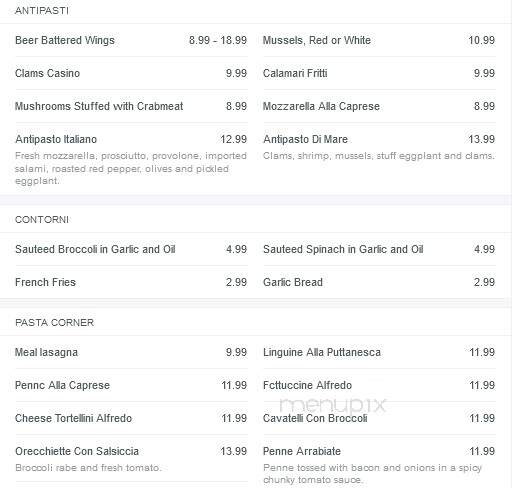Click Mussels, Red or White
Image resolution: width=512 pixels, height=488 pixels.
317,40
